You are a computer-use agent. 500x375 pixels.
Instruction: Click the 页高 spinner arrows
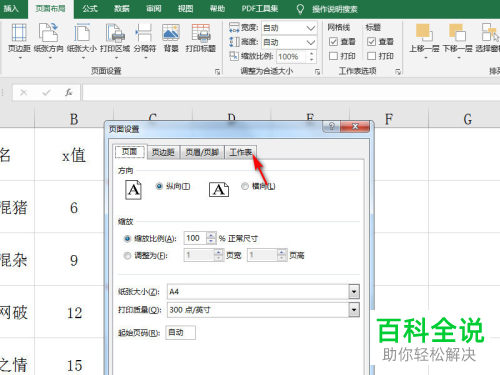click(x=282, y=255)
